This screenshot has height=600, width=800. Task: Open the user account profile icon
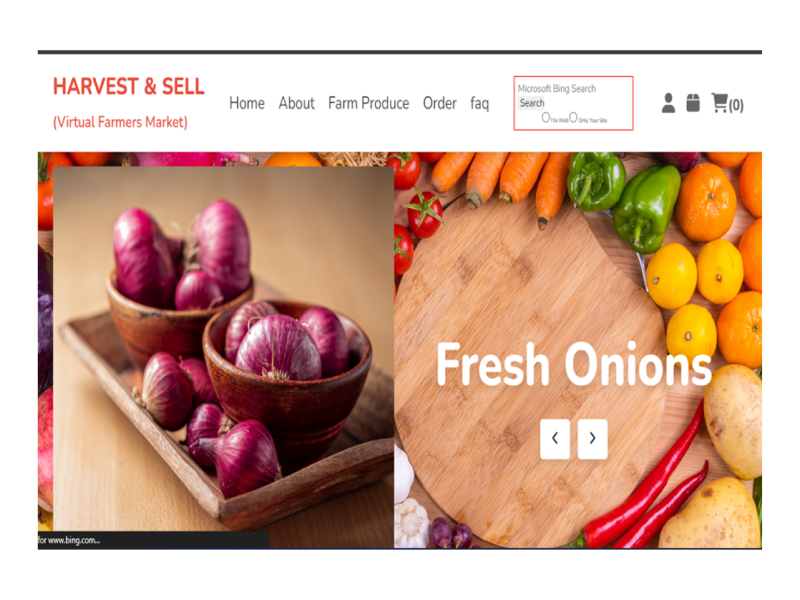(x=668, y=103)
